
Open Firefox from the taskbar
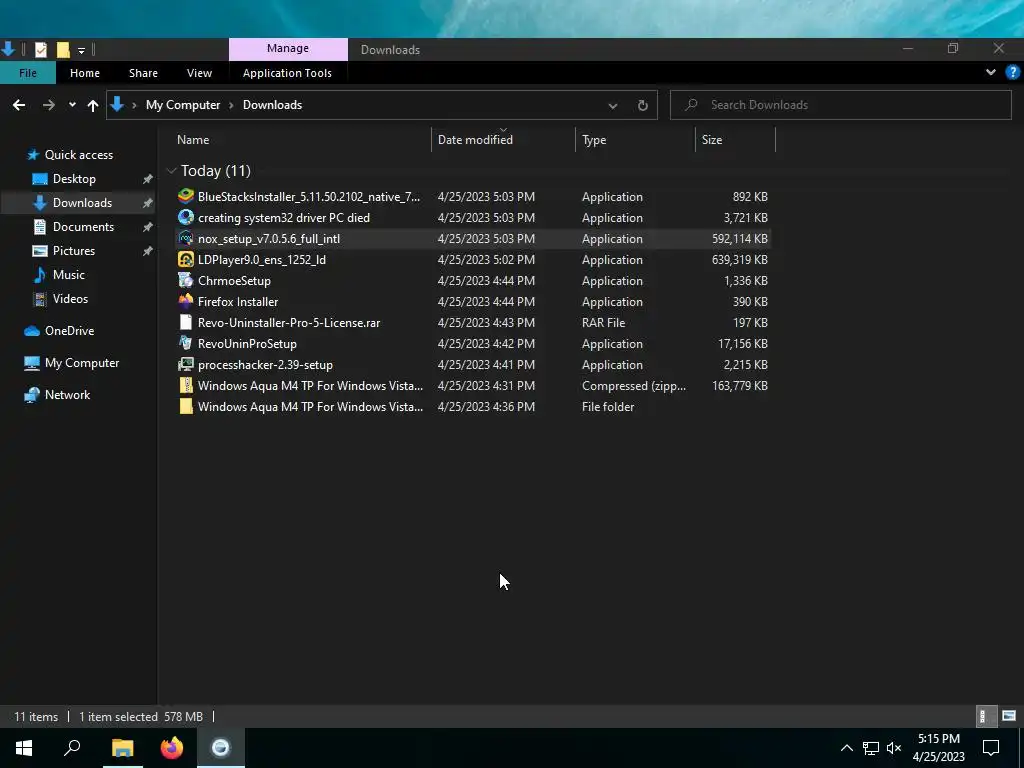172,748
